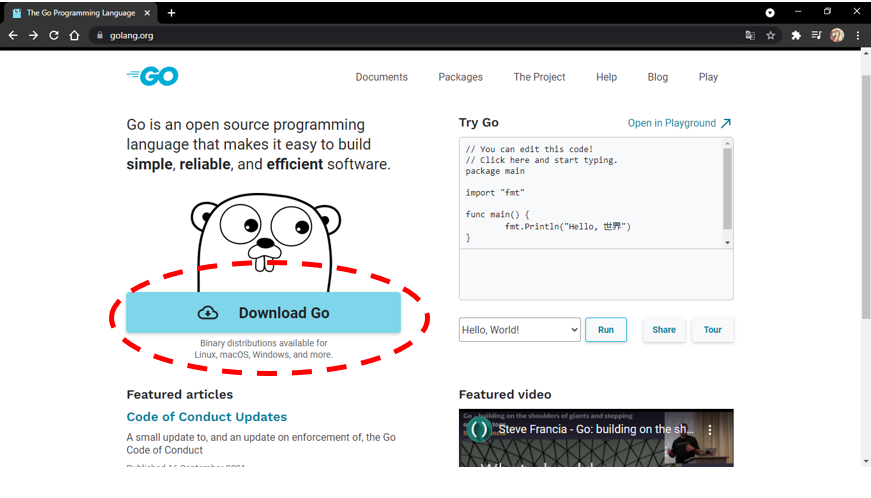Click the Go logo in header
Image resolution: width=871 pixels, height=498 pixels.
153,76
